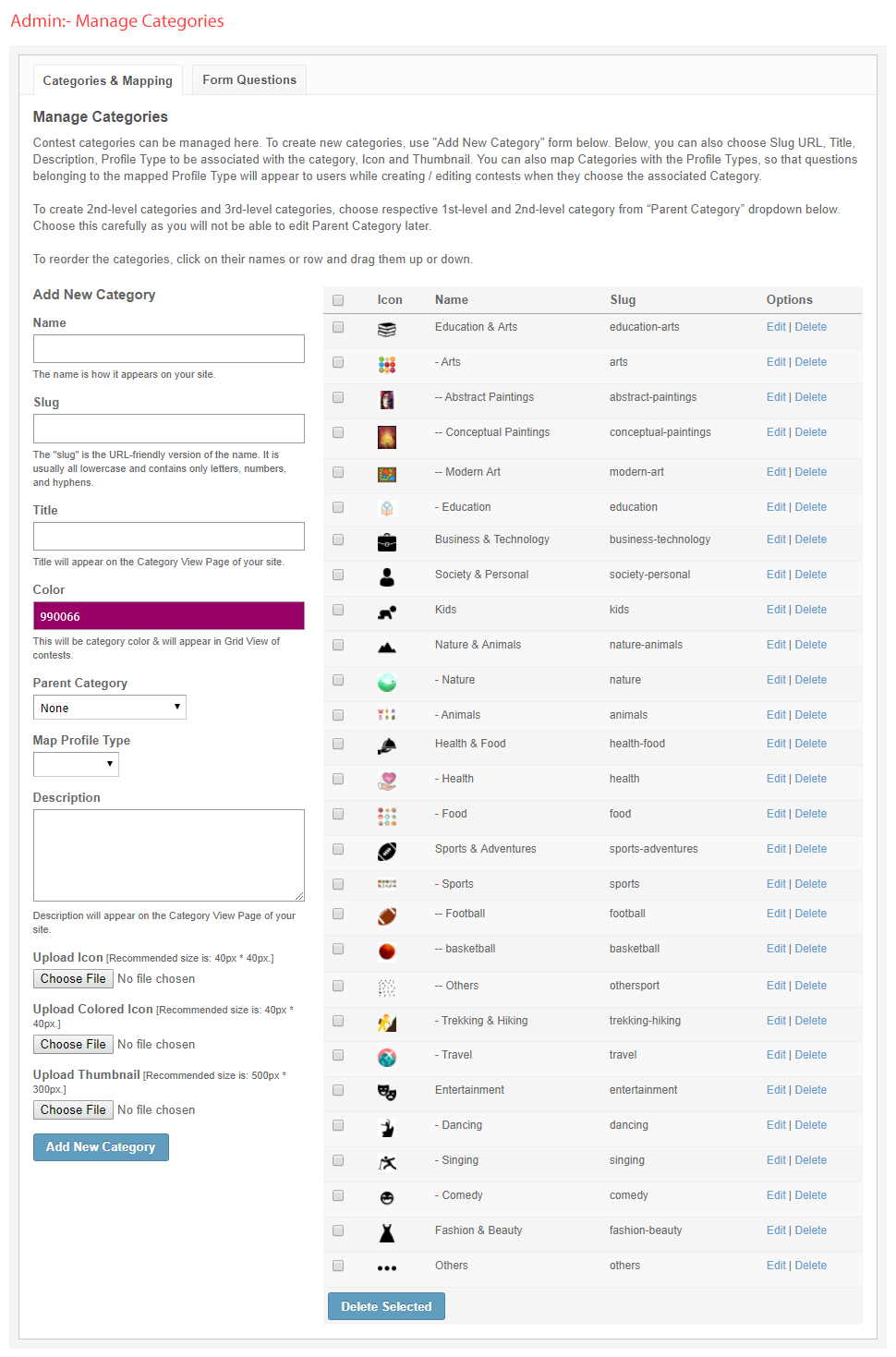Click the Nature & Animals mountain icon
The image size is (896, 1357).
point(386,648)
